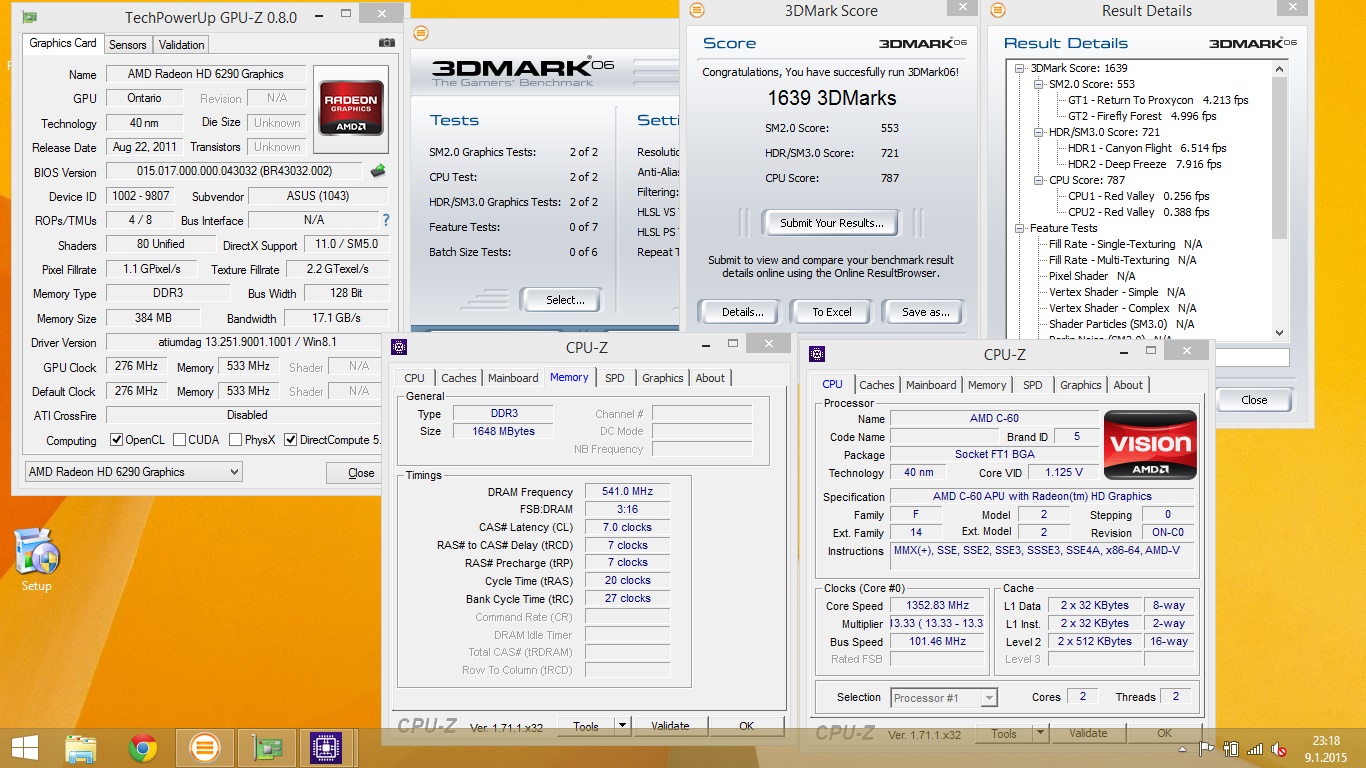This screenshot has height=768, width=1366.
Task: Toggle the PhysX checkbox
Action: (x=236, y=440)
